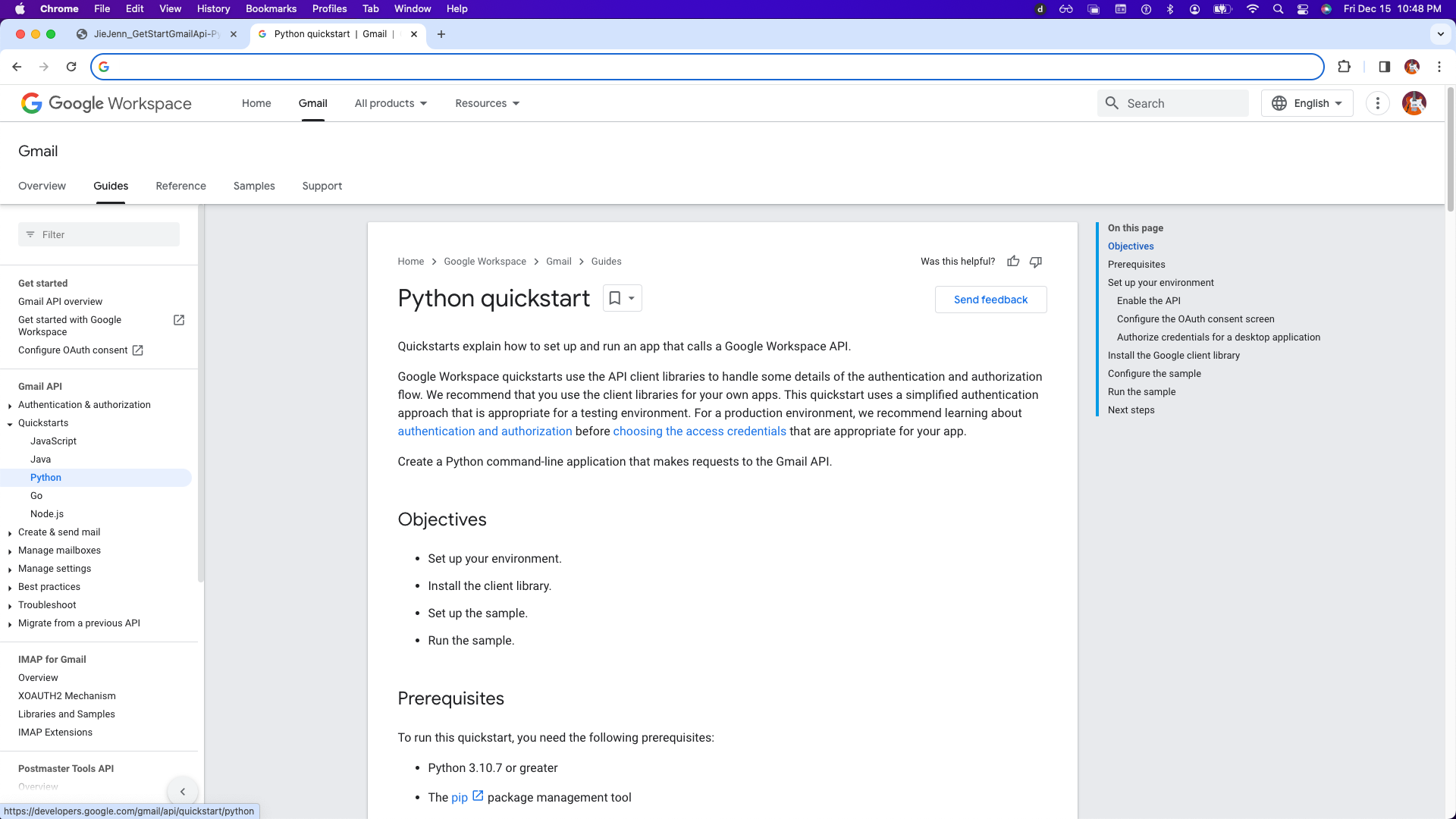Open the JavaScript quickstart
This screenshot has width=1456, height=819.
[53, 441]
